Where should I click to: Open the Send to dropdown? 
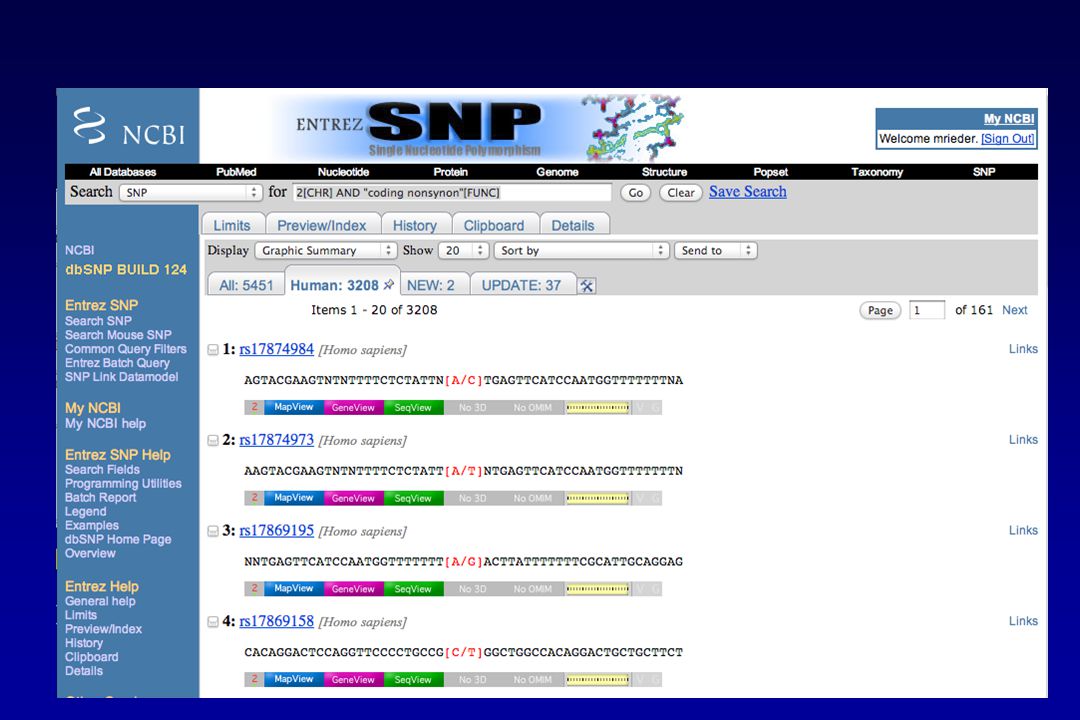pos(716,251)
